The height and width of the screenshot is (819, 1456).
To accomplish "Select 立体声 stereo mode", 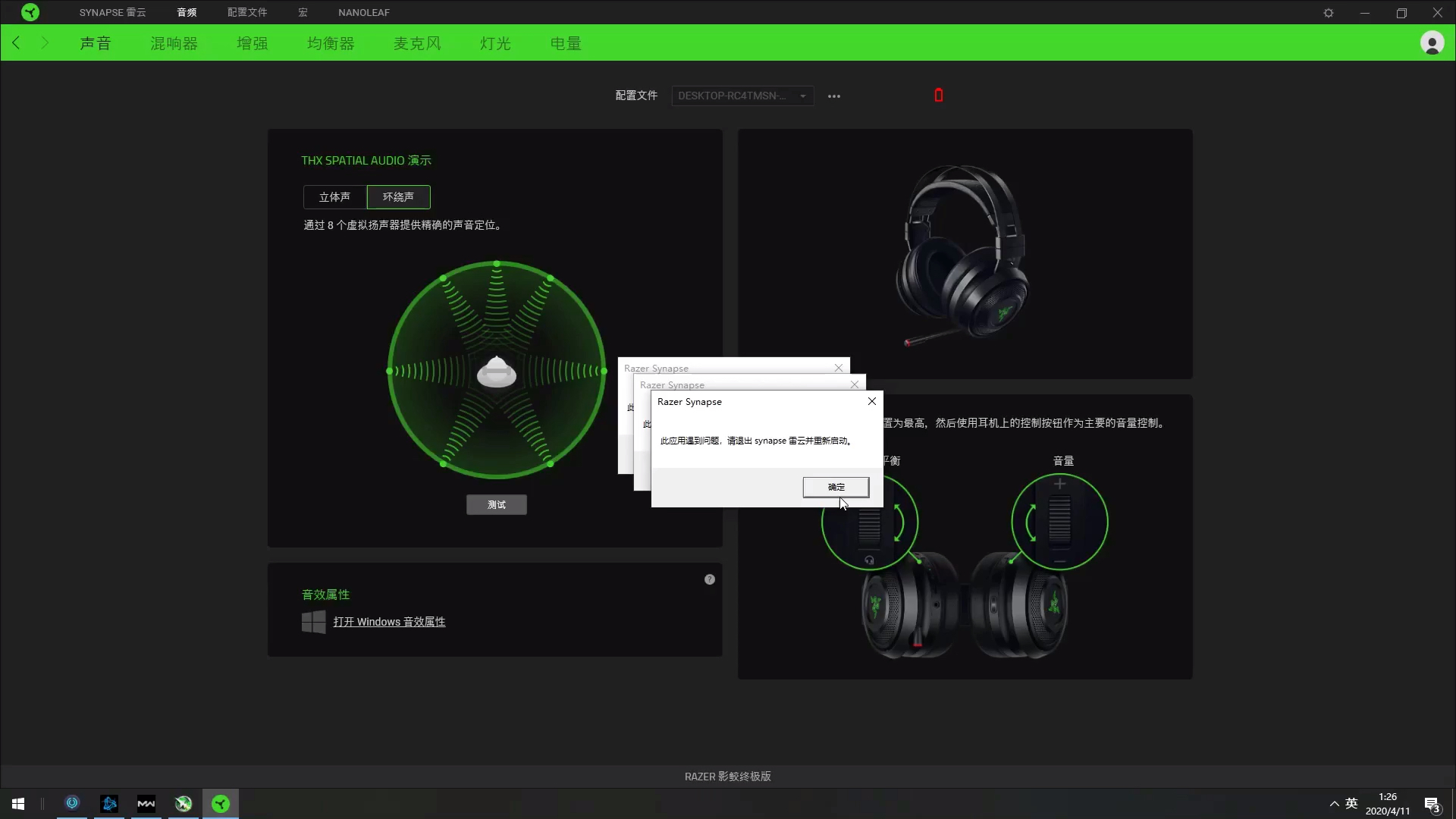I will coord(334,197).
